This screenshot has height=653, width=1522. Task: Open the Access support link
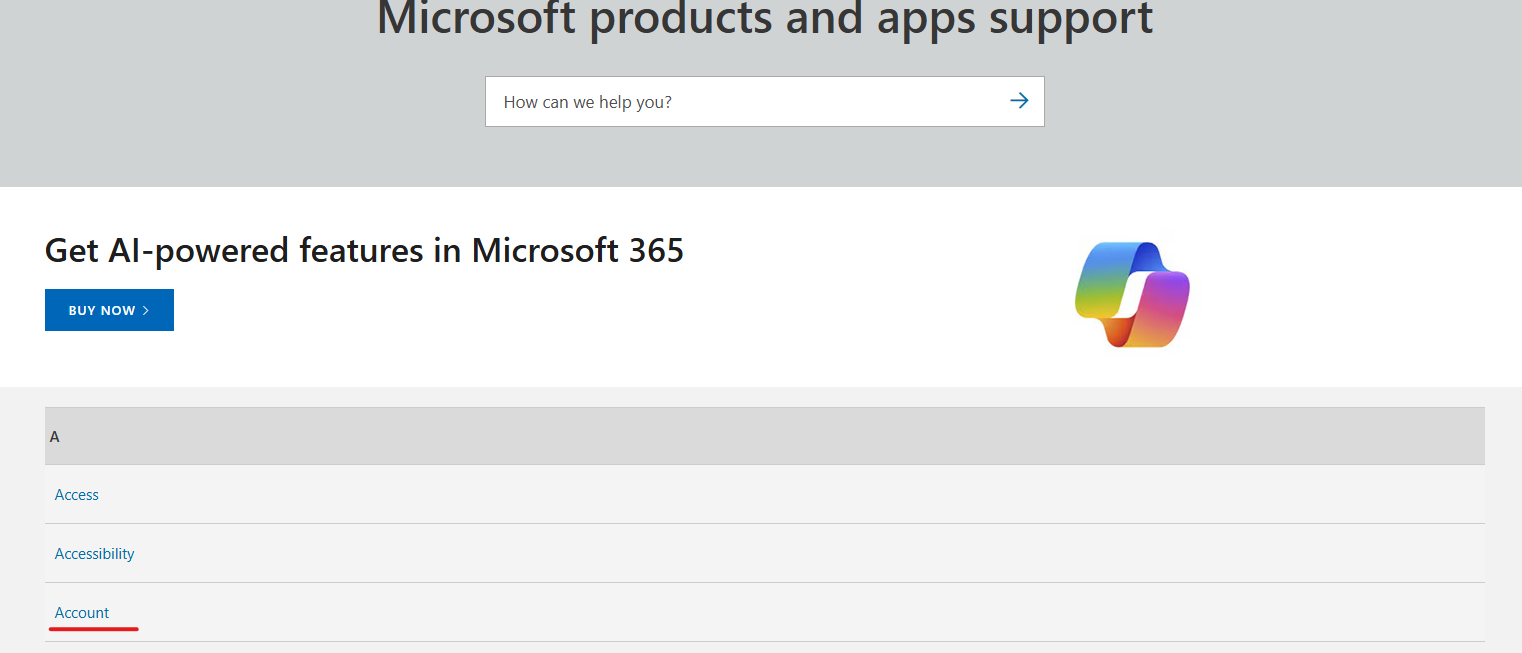pos(77,495)
